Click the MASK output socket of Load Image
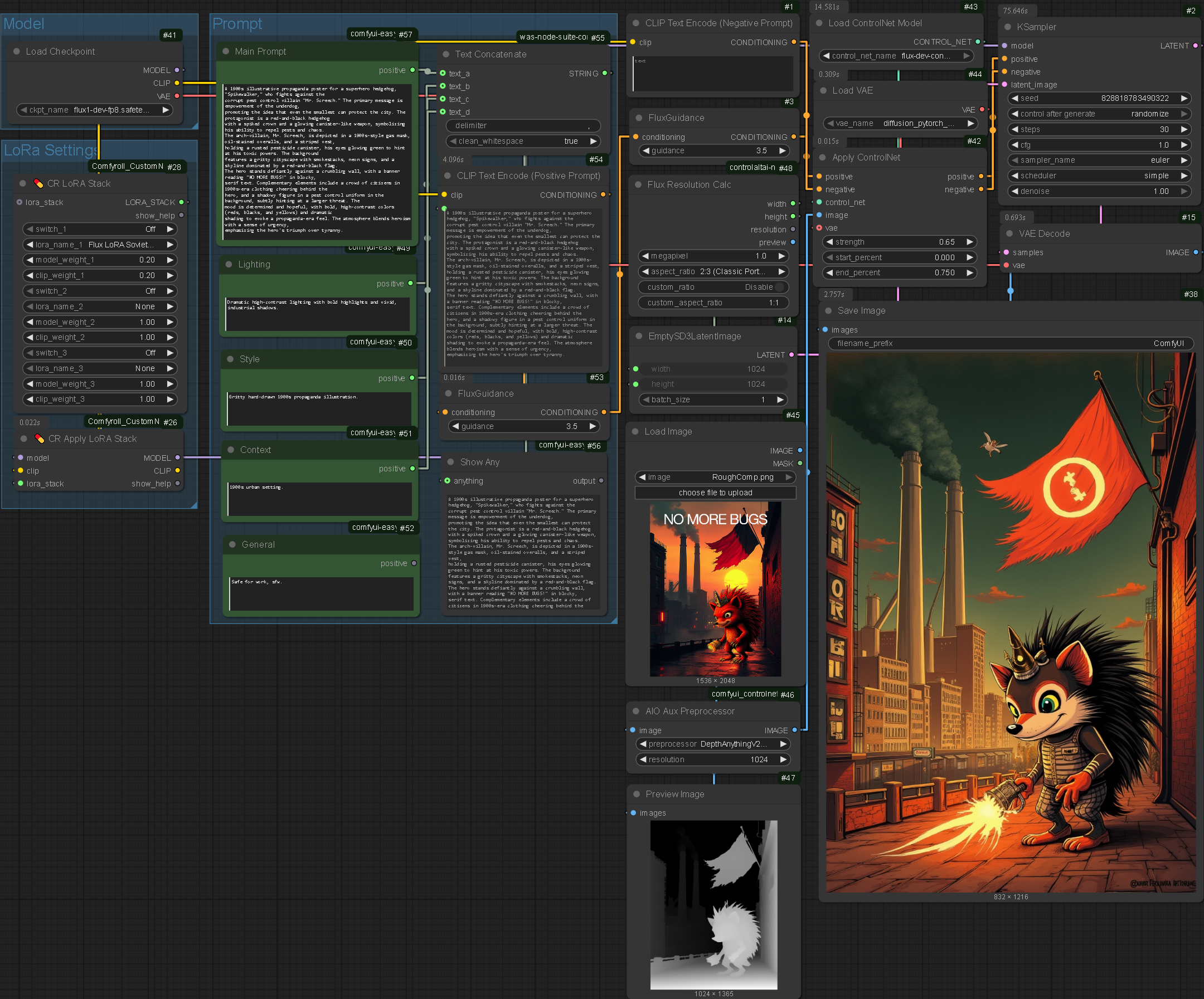The image size is (1204, 999). (800, 464)
